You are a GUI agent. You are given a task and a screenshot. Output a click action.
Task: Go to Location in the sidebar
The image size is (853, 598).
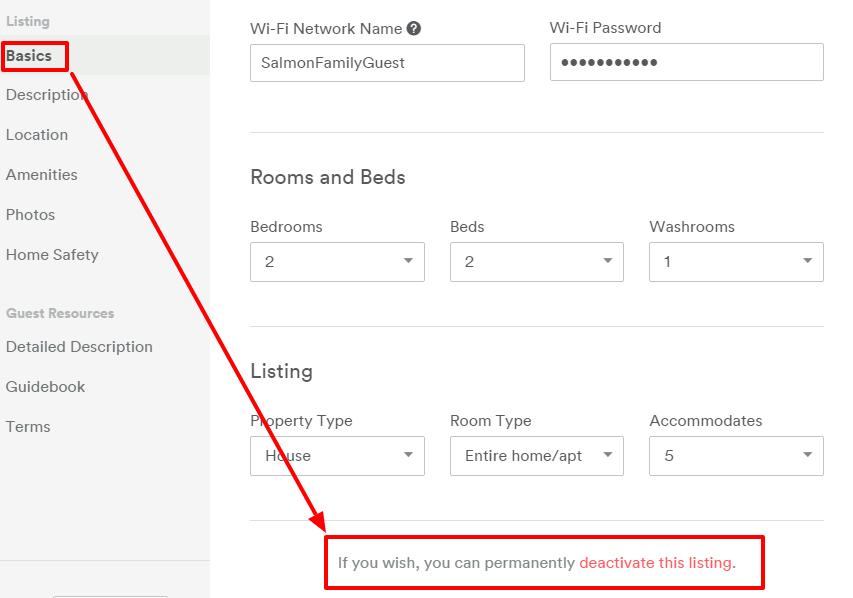pos(37,135)
